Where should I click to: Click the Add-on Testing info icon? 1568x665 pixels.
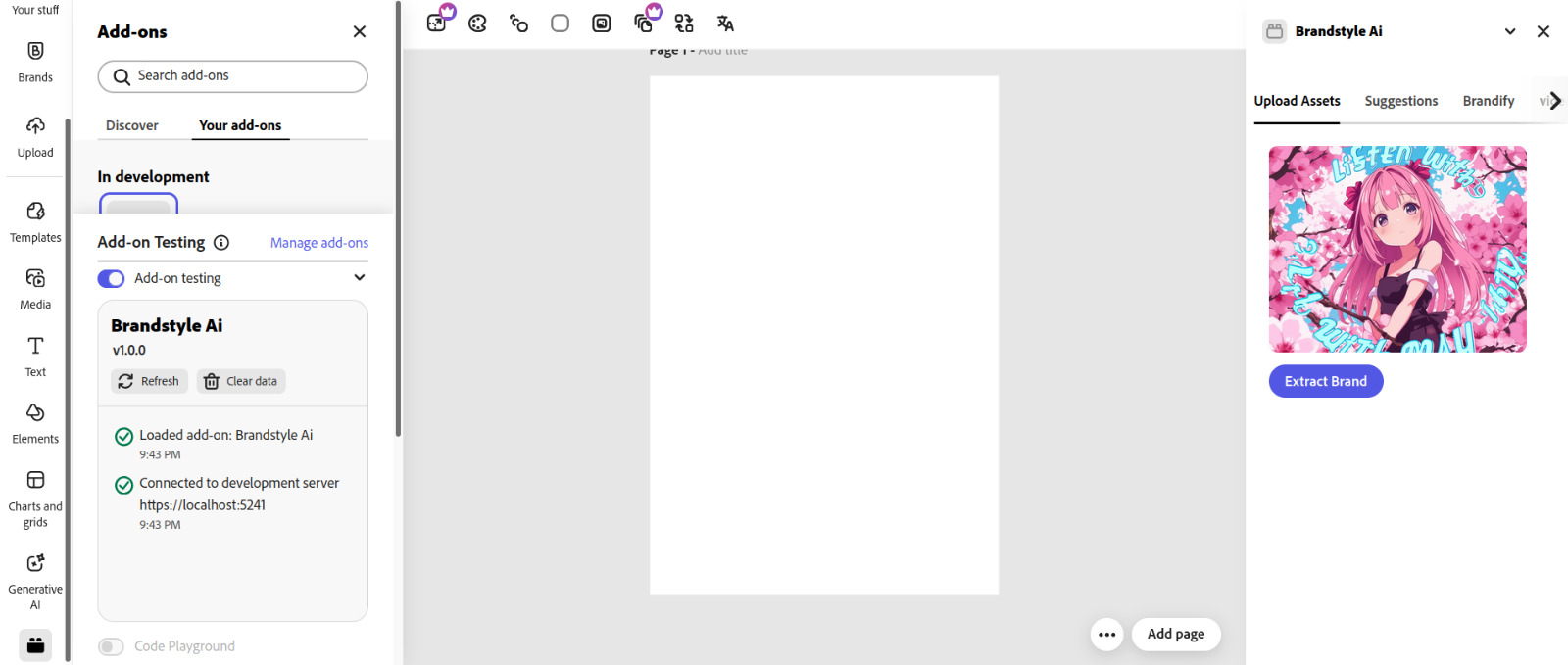pos(221,243)
